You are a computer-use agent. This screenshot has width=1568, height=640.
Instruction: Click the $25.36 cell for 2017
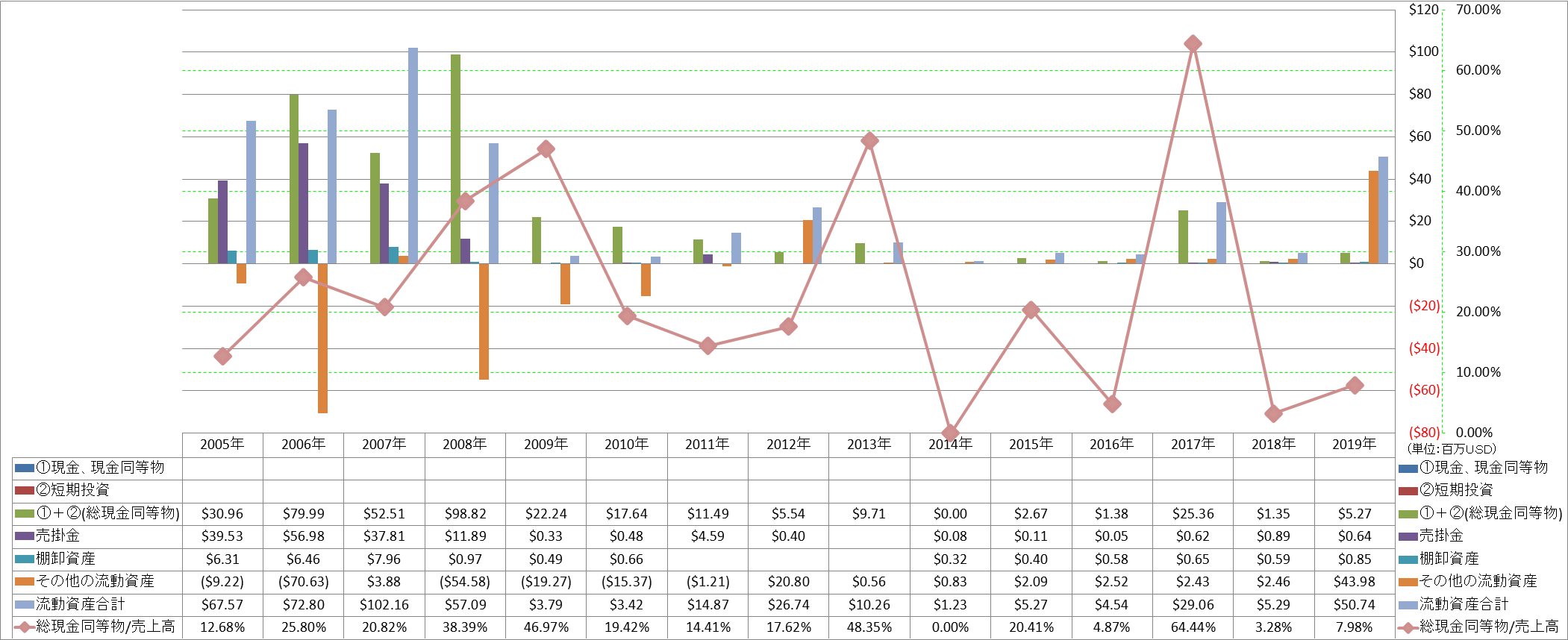[1193, 514]
